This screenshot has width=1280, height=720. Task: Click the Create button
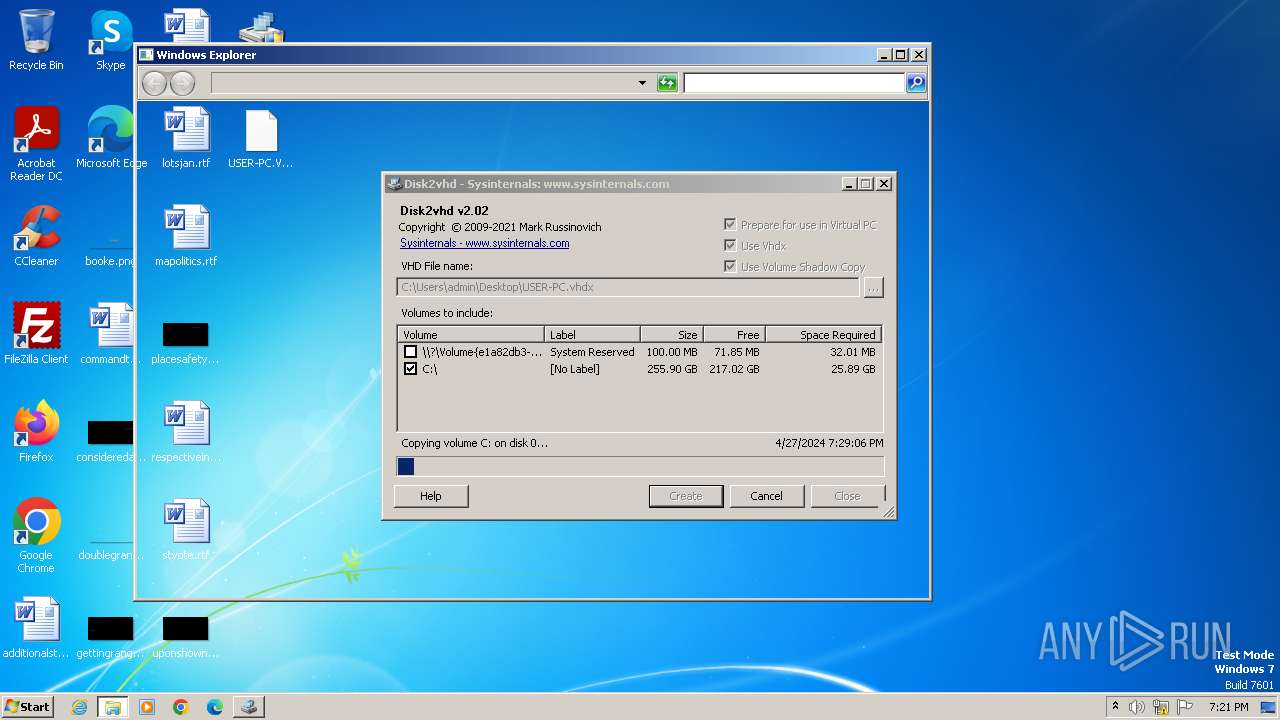click(x=686, y=496)
